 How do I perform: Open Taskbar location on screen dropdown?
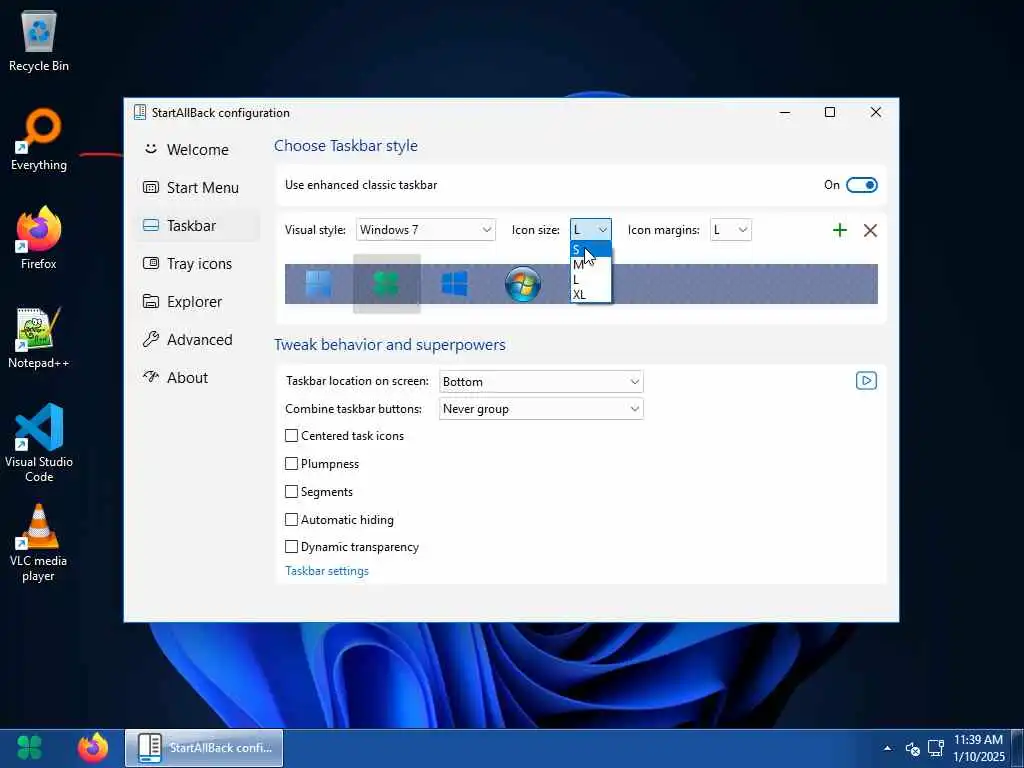[541, 382]
